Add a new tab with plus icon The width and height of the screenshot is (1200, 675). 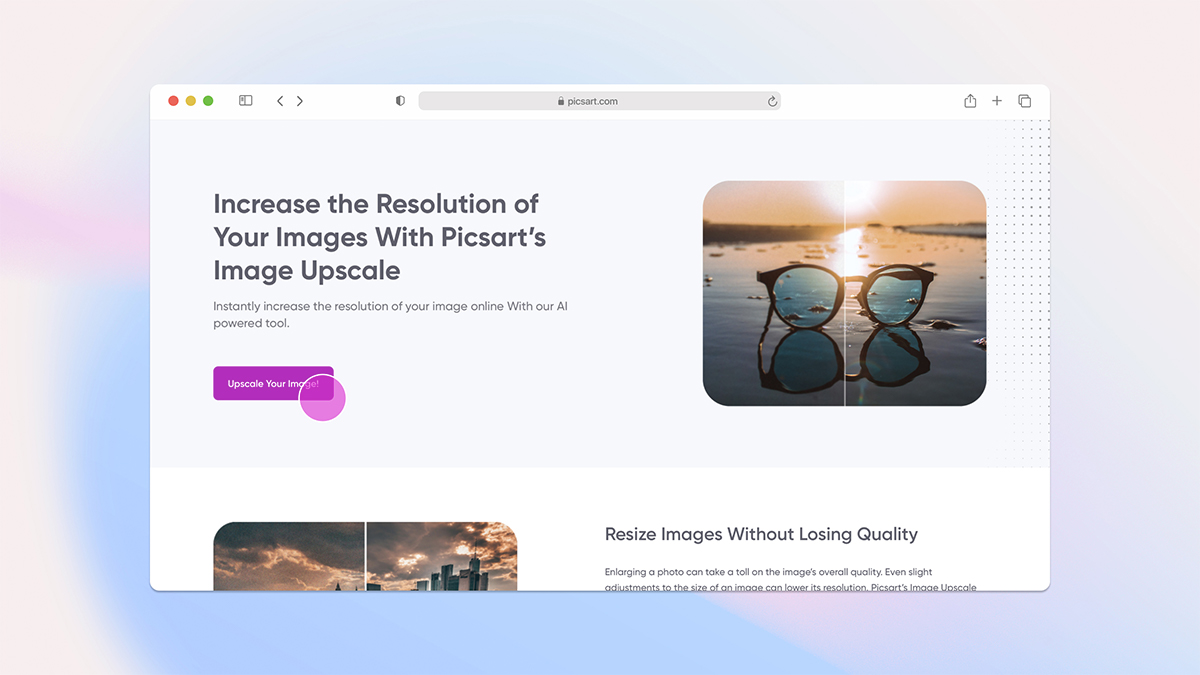click(x=997, y=101)
